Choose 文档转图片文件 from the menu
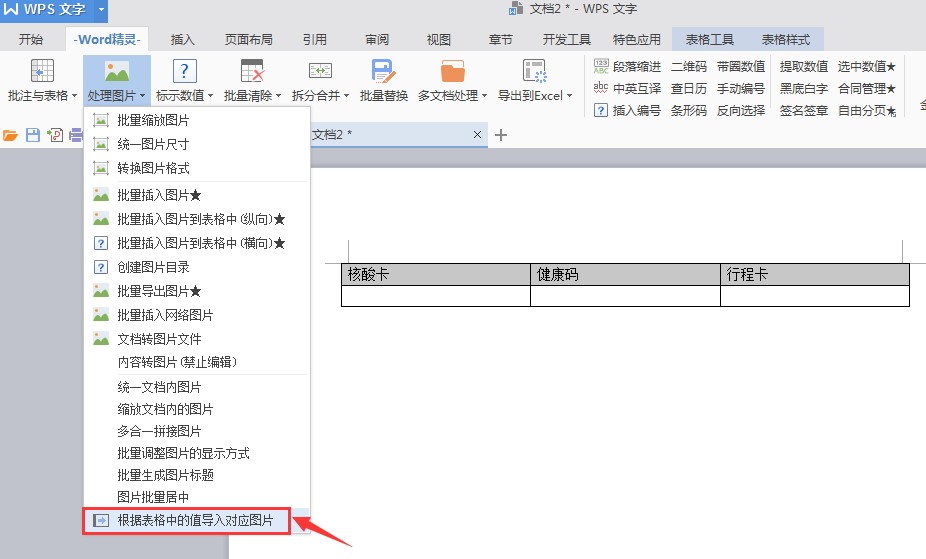Screen dimensions: 926x559 coord(197,339)
